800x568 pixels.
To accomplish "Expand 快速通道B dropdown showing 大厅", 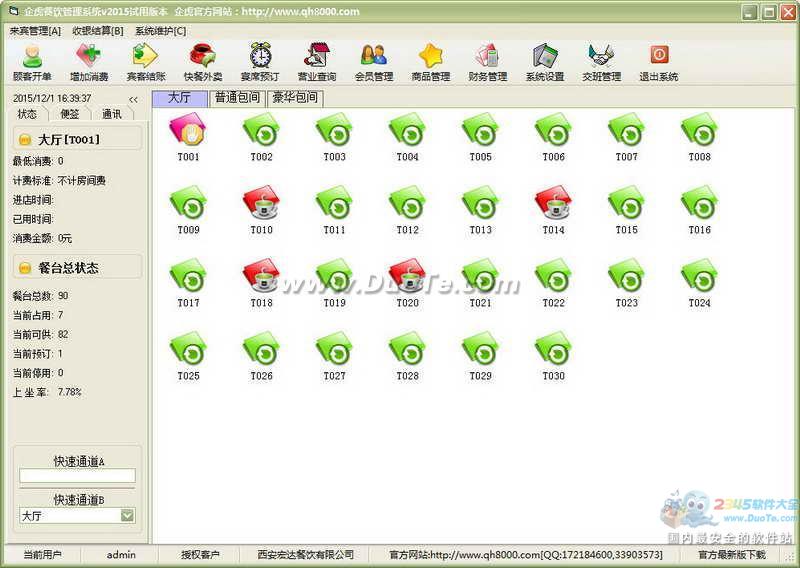I will (127, 515).
